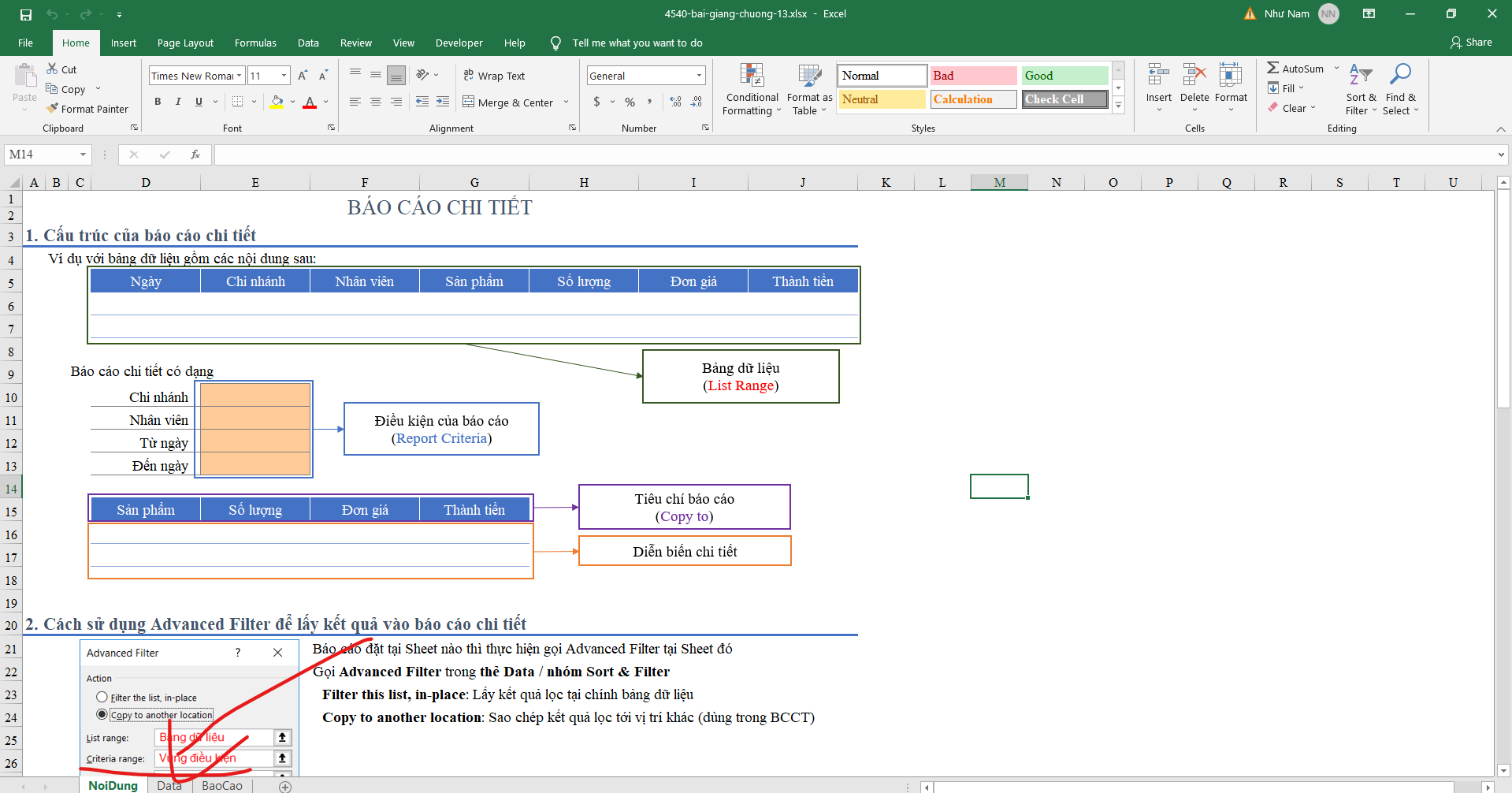Click the Cut scissors icon
This screenshot has height=793, width=1512.
point(52,69)
